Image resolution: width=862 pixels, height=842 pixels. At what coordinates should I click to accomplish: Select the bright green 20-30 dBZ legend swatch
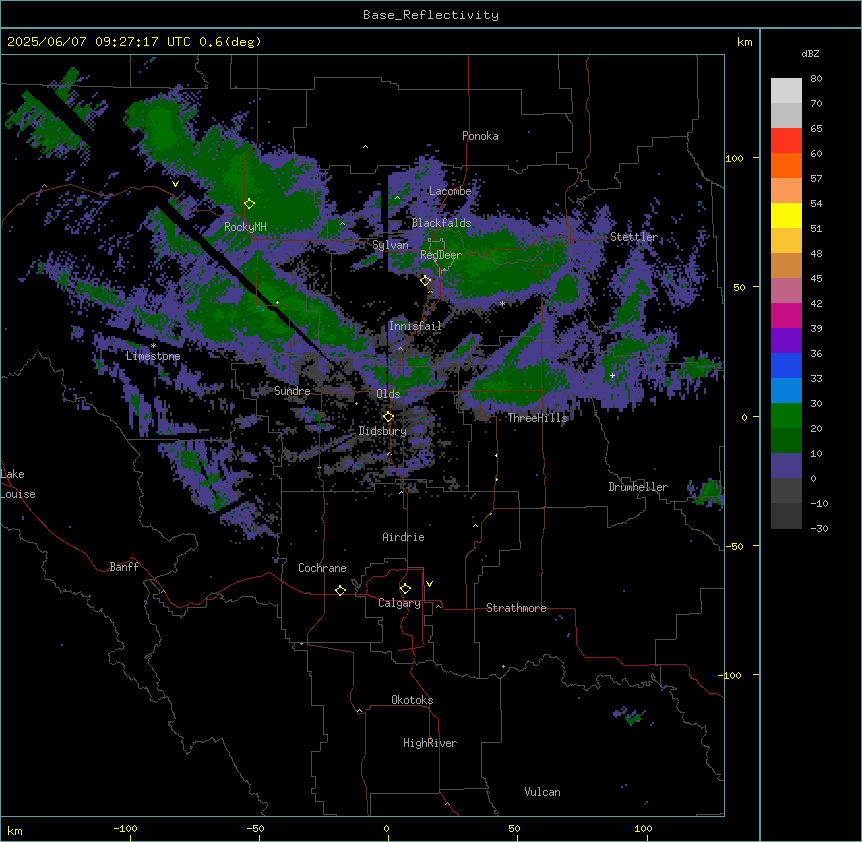click(786, 416)
